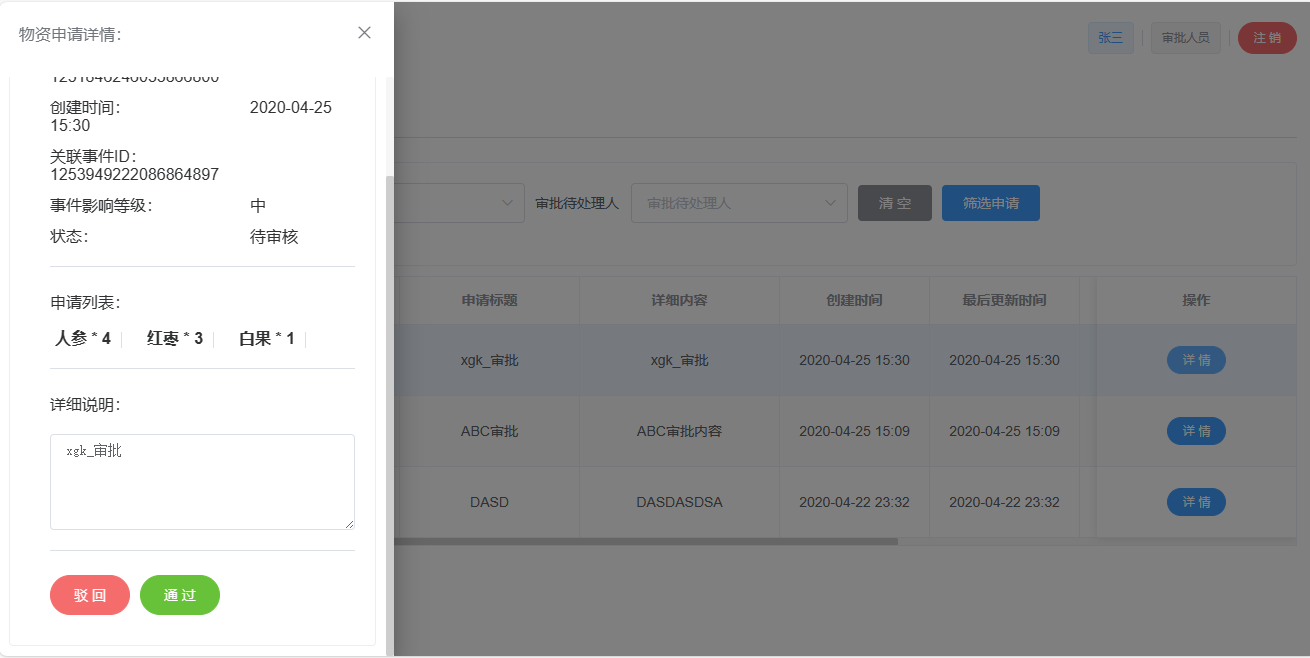Click the 注销 logout button
Screen dimensions: 1310x658
click(x=1266, y=38)
